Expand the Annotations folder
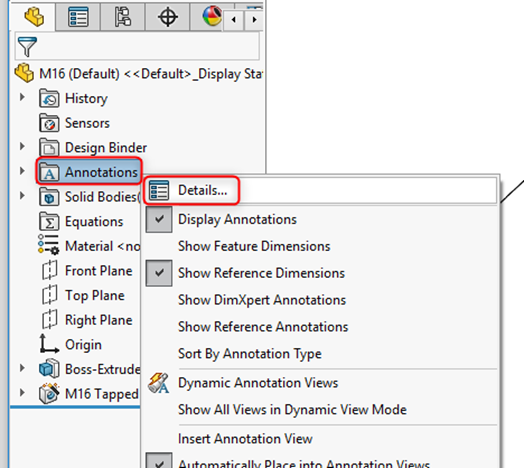The height and width of the screenshot is (468, 524). pyautogui.click(x=22, y=171)
